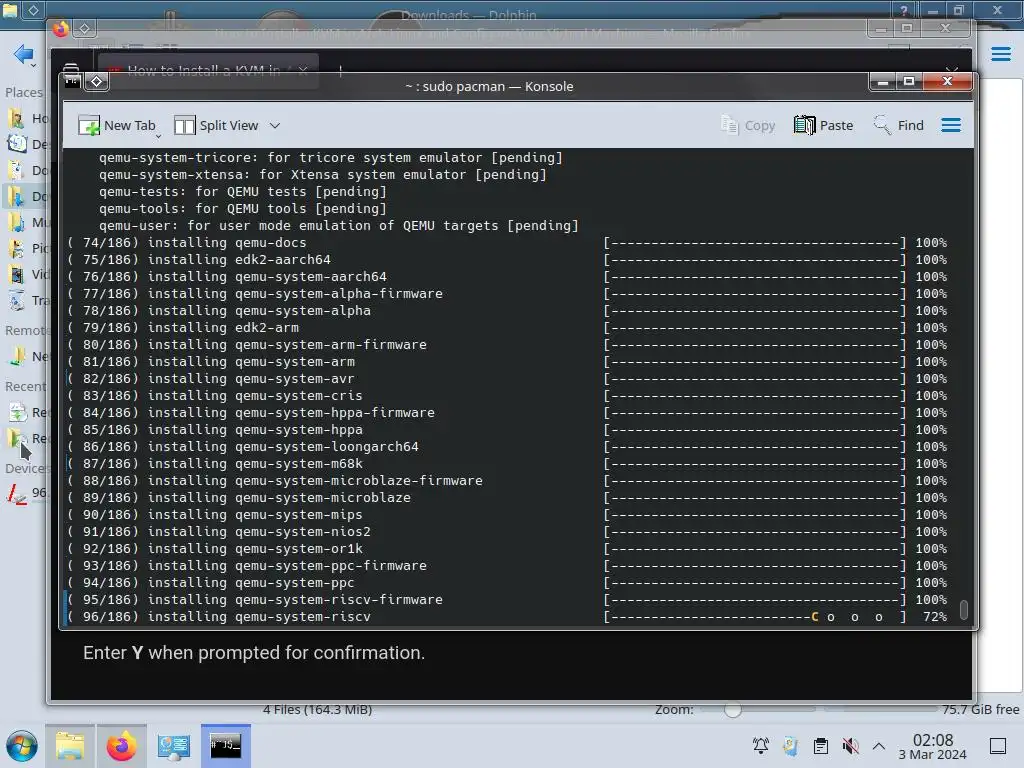The image size is (1024, 768).
Task: Open Find in Konsole
Action: [x=899, y=125]
